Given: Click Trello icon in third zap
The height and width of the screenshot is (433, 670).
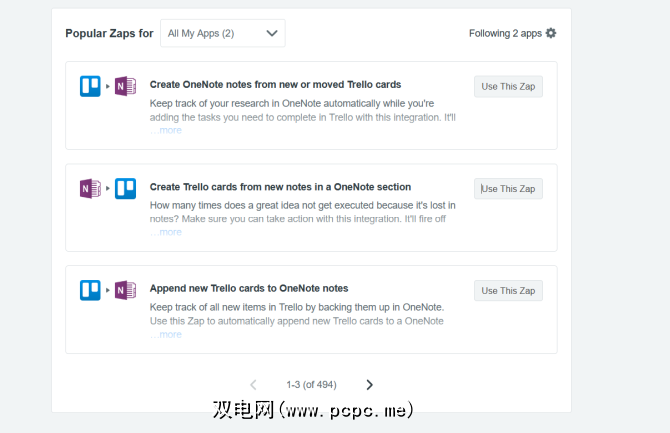Looking at the screenshot, I should pyautogui.click(x=90, y=290).
